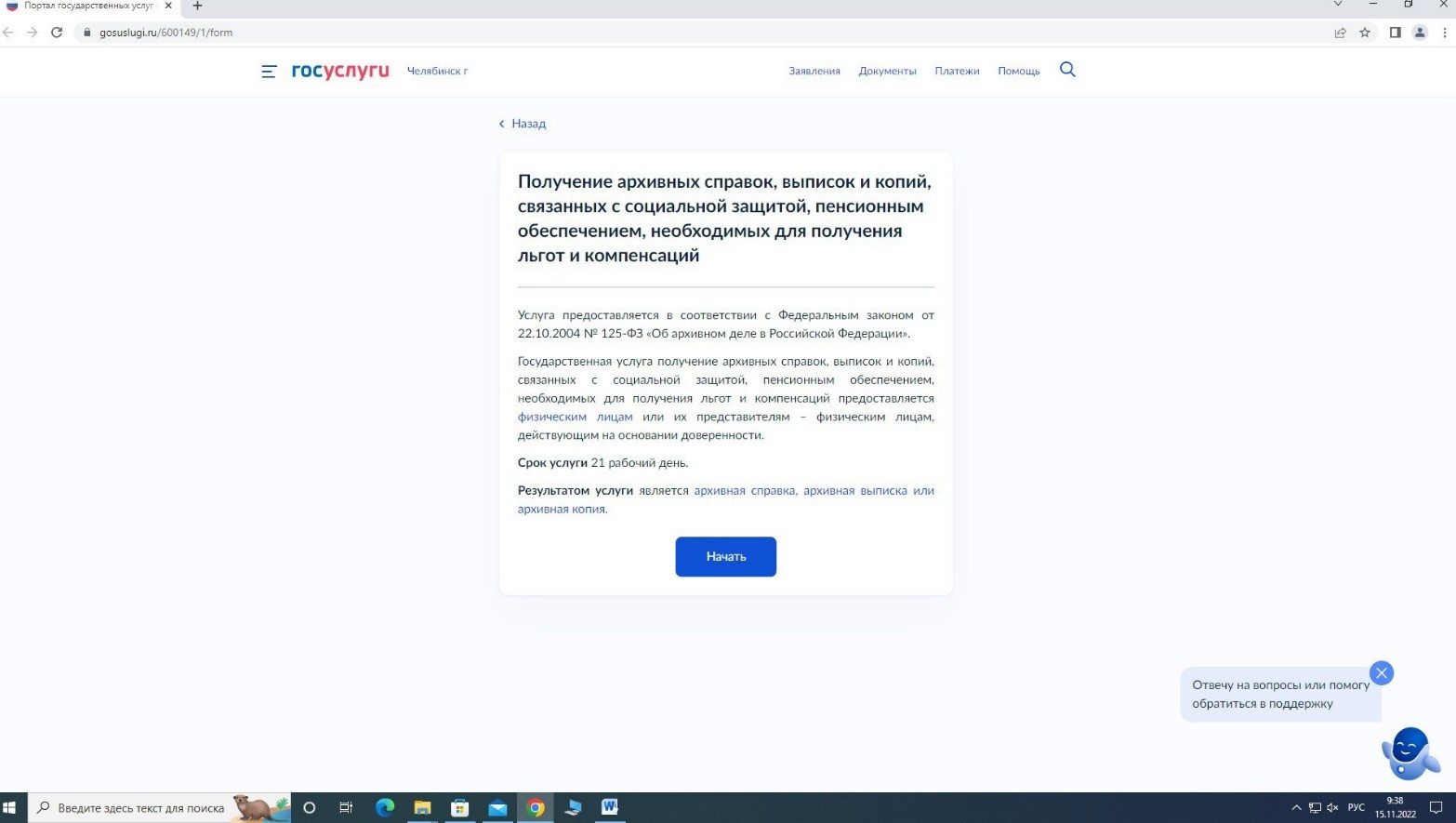
Task: Open the Chrome profile avatar icon
Action: pyautogui.click(x=1419, y=33)
